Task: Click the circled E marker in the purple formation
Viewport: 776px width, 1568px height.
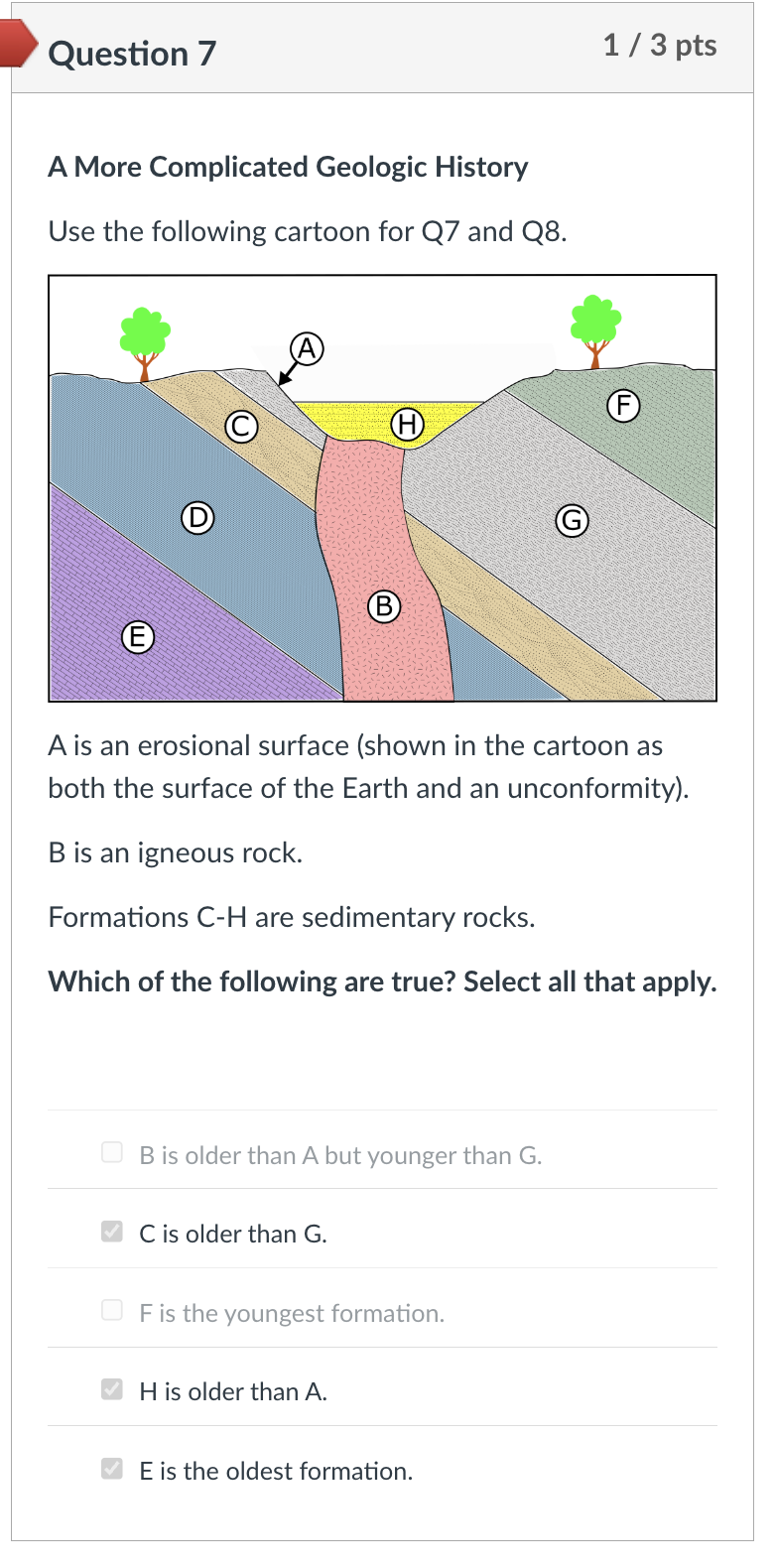Action: point(137,637)
